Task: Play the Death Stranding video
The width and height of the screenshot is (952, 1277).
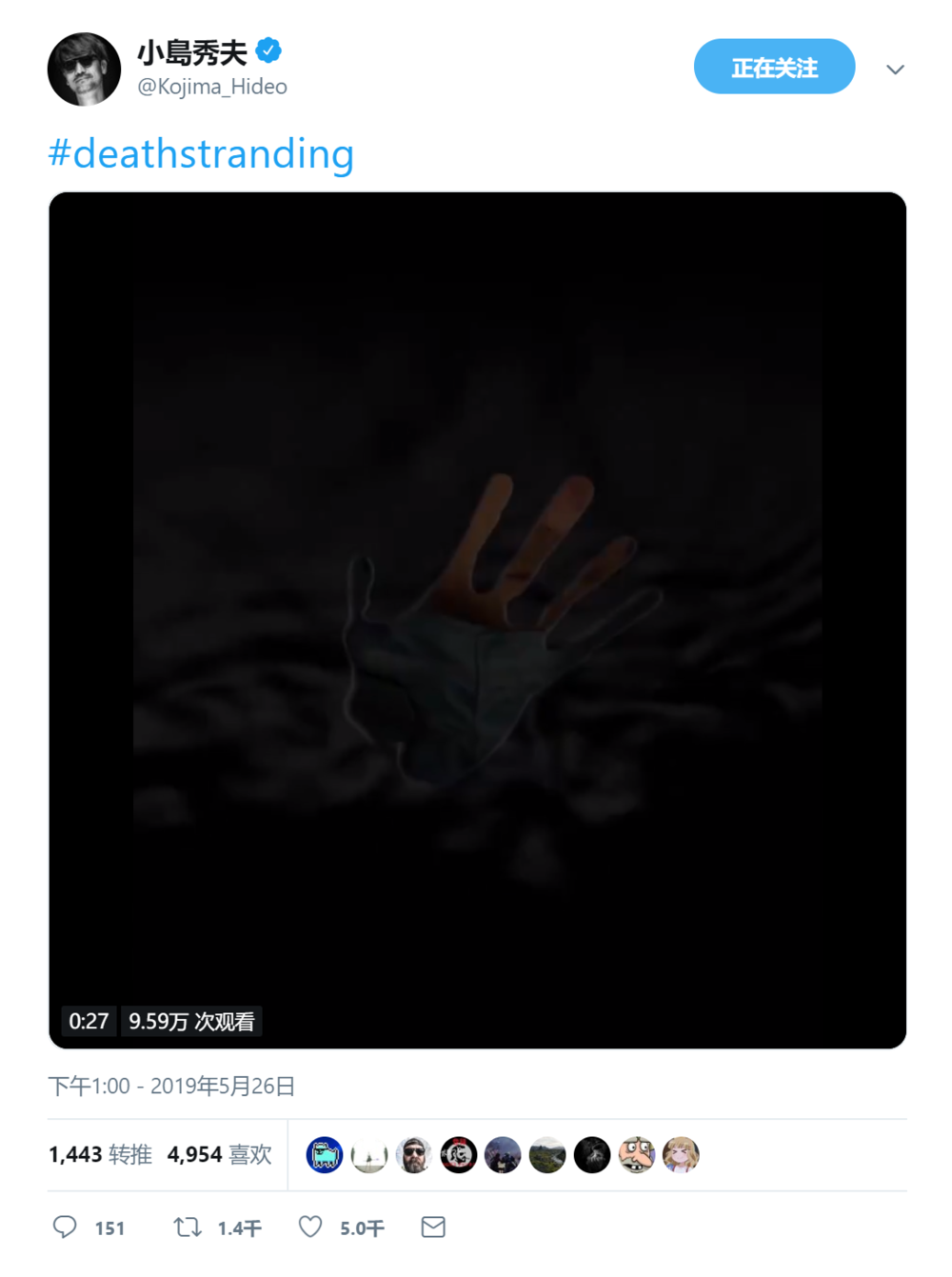Action: point(477,620)
